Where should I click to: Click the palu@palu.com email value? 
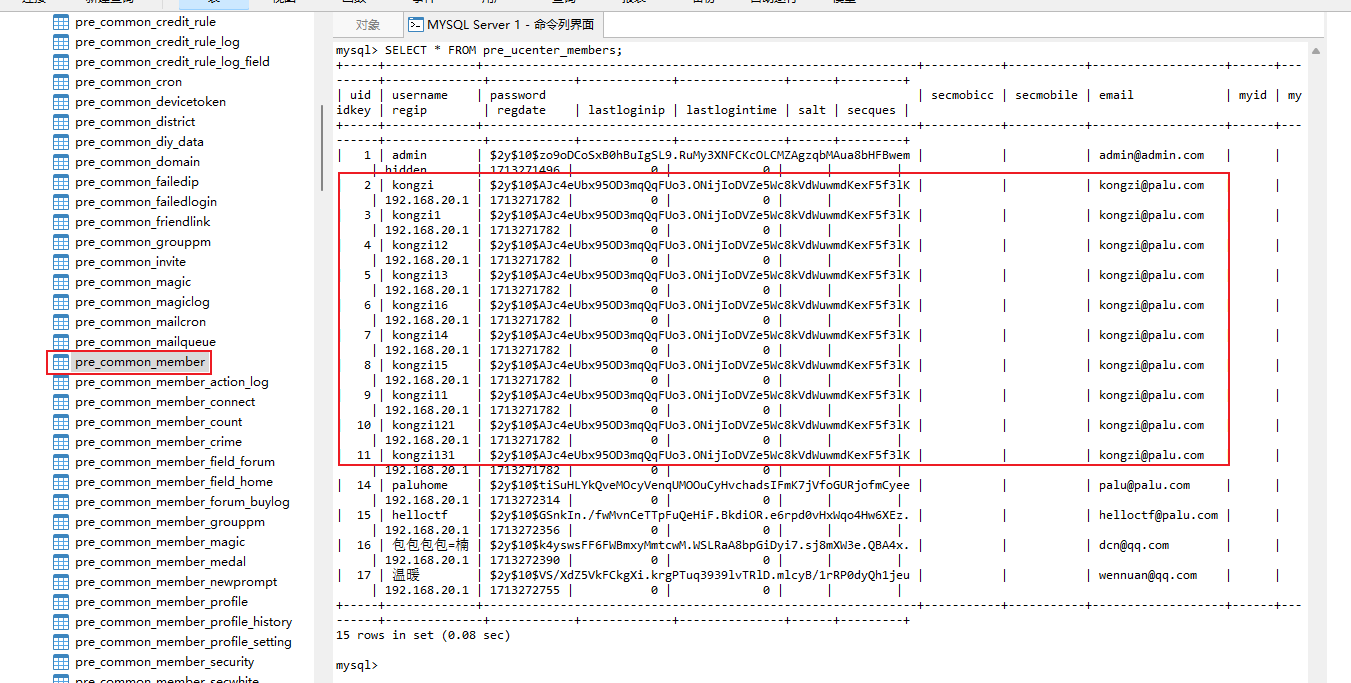point(1145,485)
